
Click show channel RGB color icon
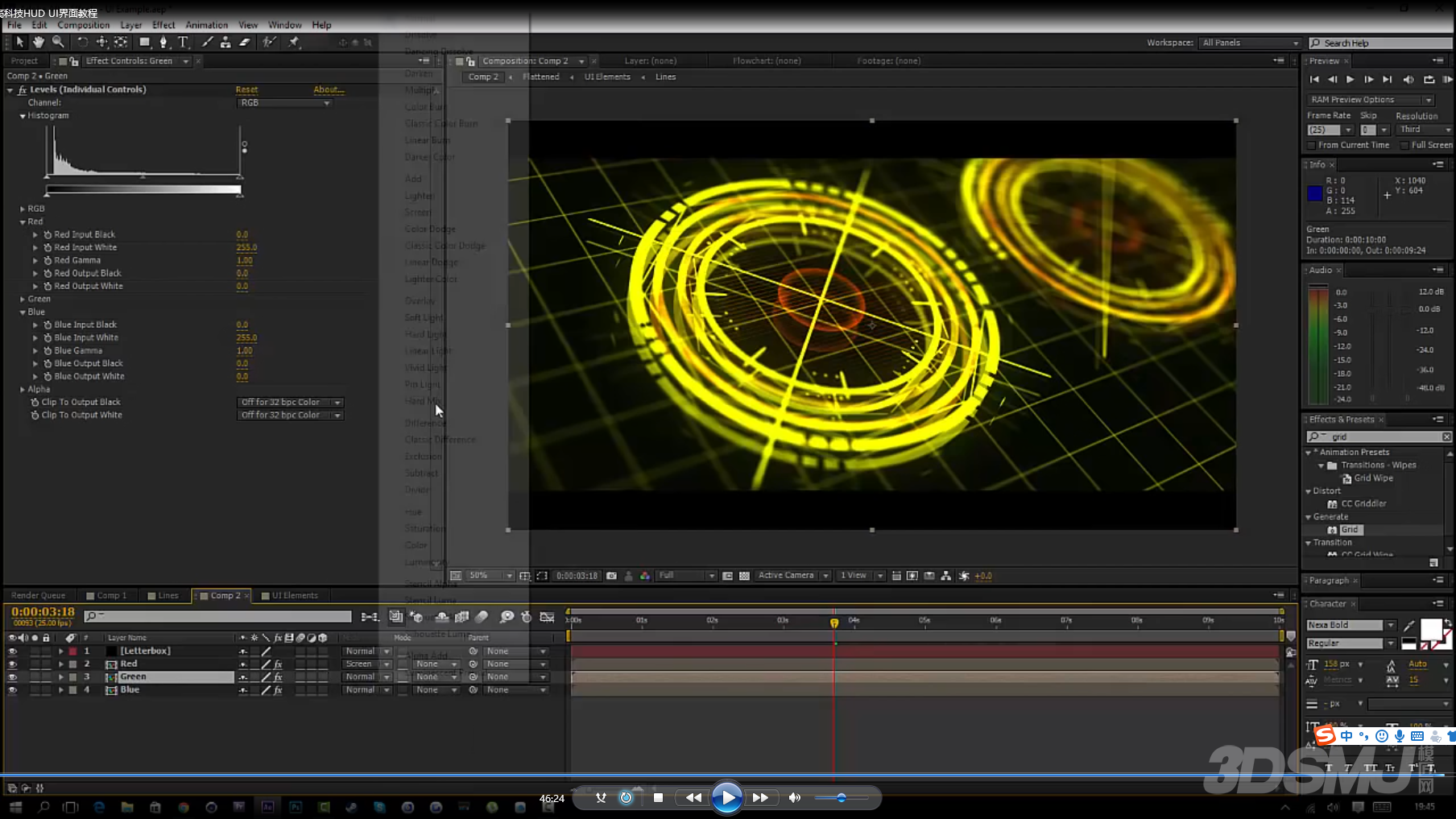[645, 576]
